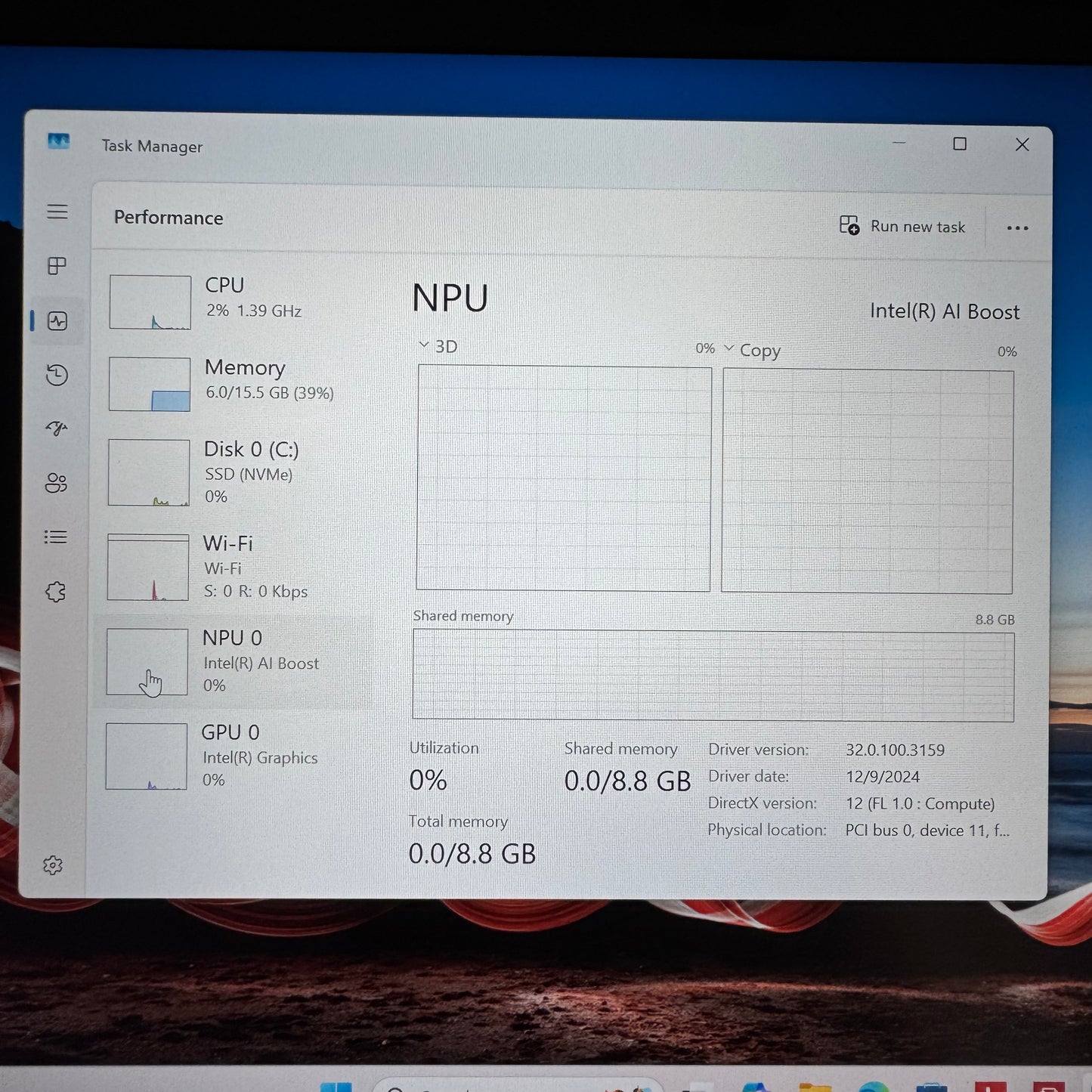The width and height of the screenshot is (1092, 1092).
Task: Click physical location PCI bus 0 text
Action: [927, 831]
